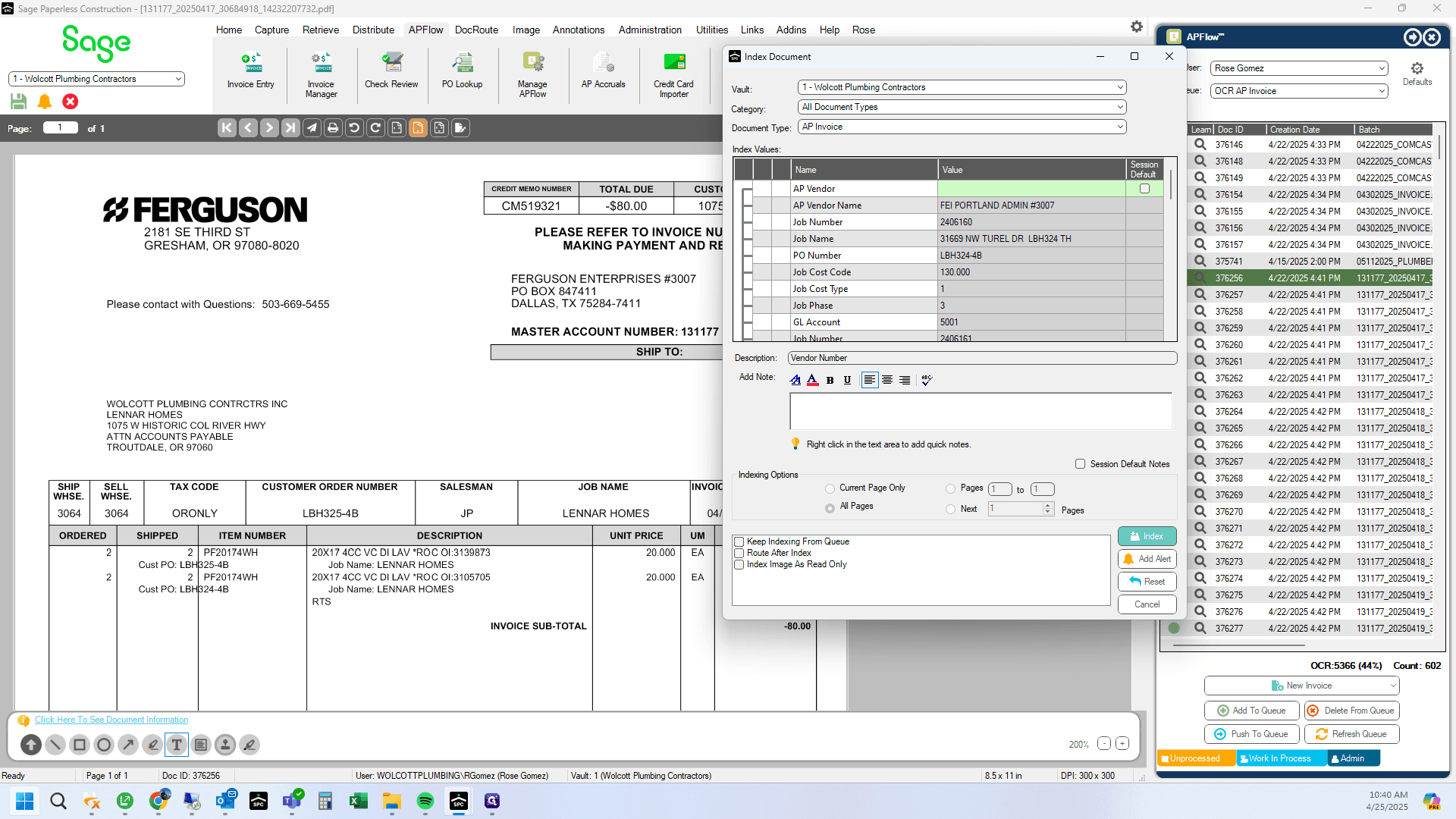Select Current Page Only radio option
This screenshot has height=819, width=1456.
coord(830,488)
